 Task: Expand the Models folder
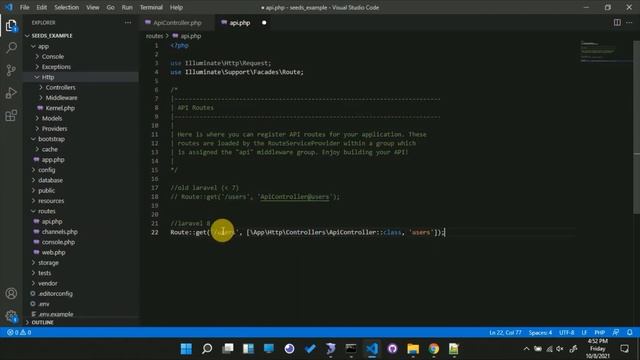click(x=52, y=118)
